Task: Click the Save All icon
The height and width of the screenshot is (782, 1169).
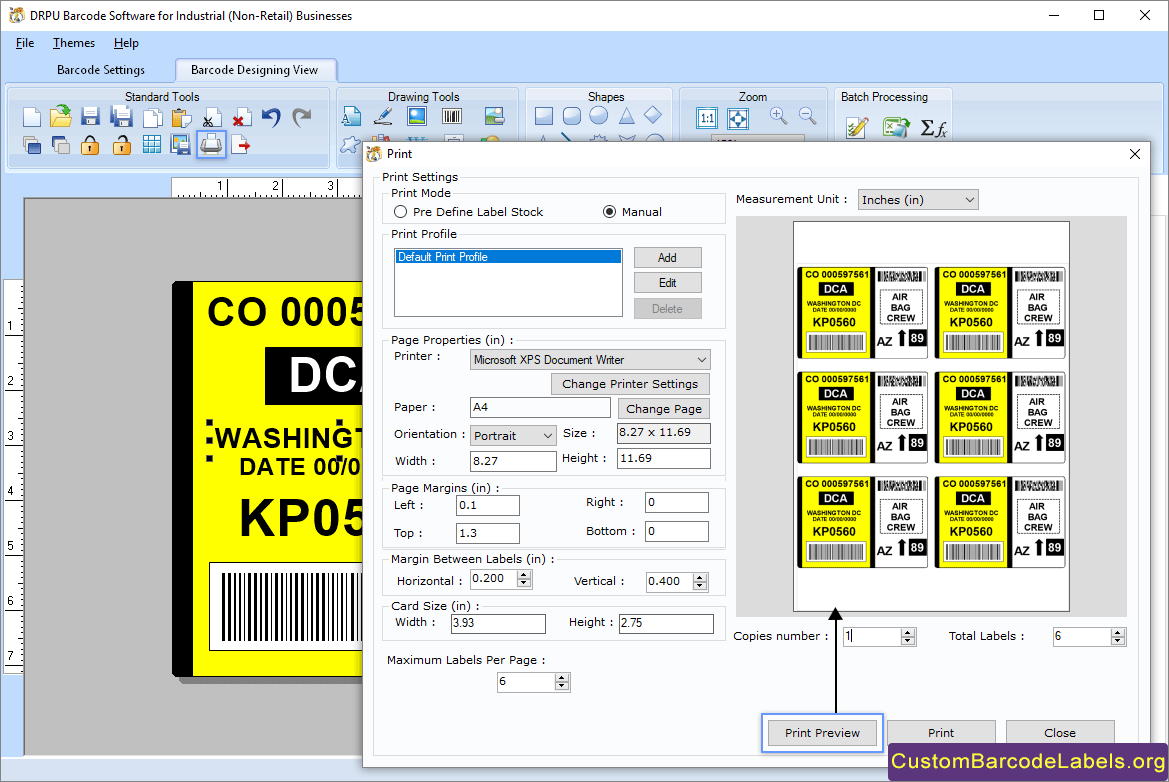Action: click(x=121, y=117)
